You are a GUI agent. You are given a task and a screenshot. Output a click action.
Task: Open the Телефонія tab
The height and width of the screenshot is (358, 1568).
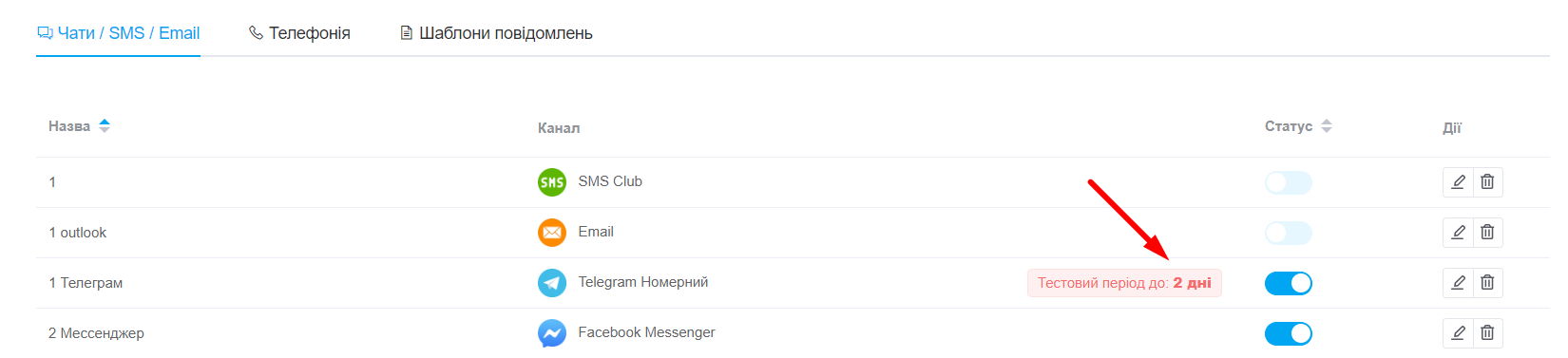[299, 33]
